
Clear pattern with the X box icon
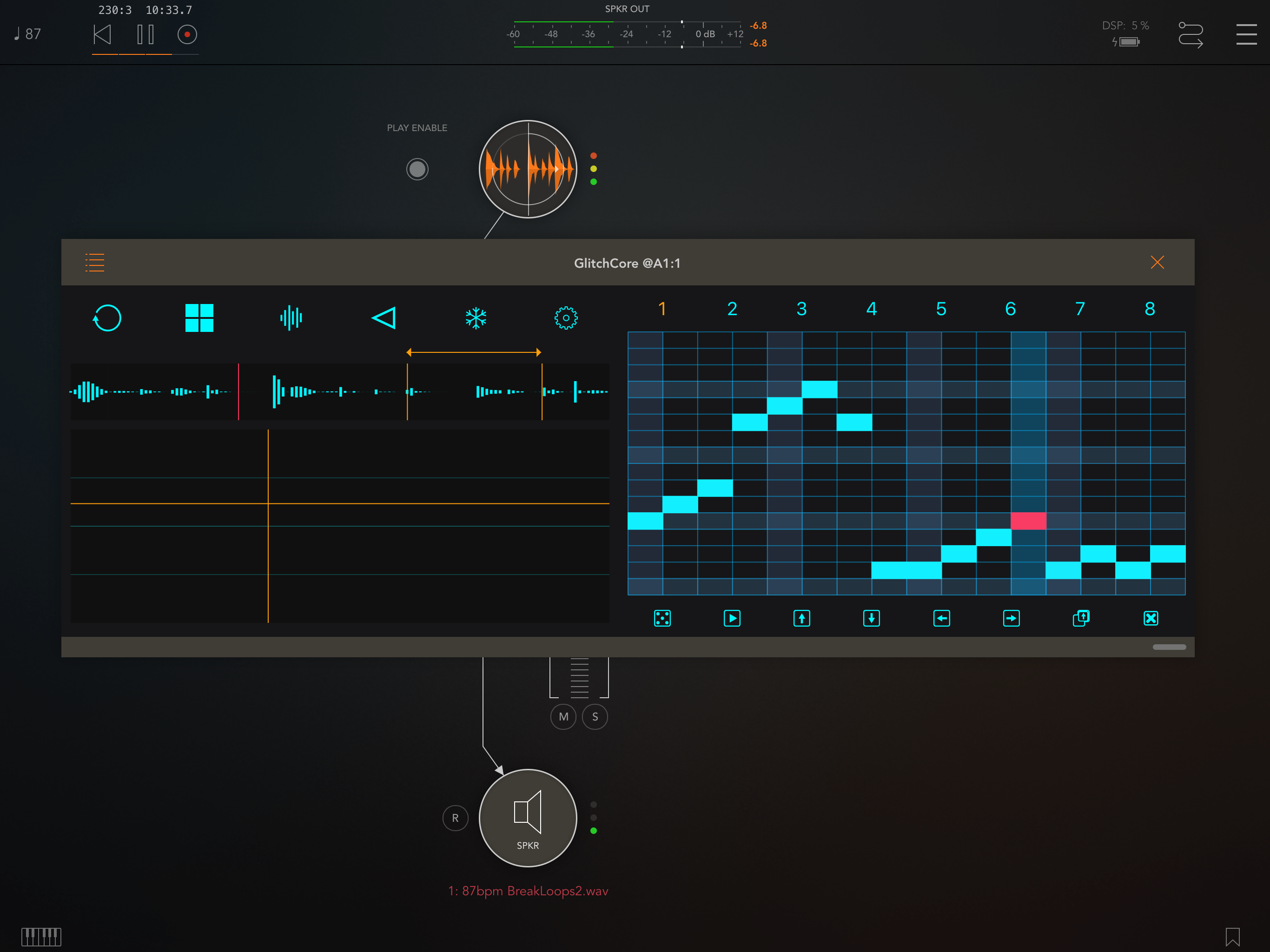point(1151,618)
